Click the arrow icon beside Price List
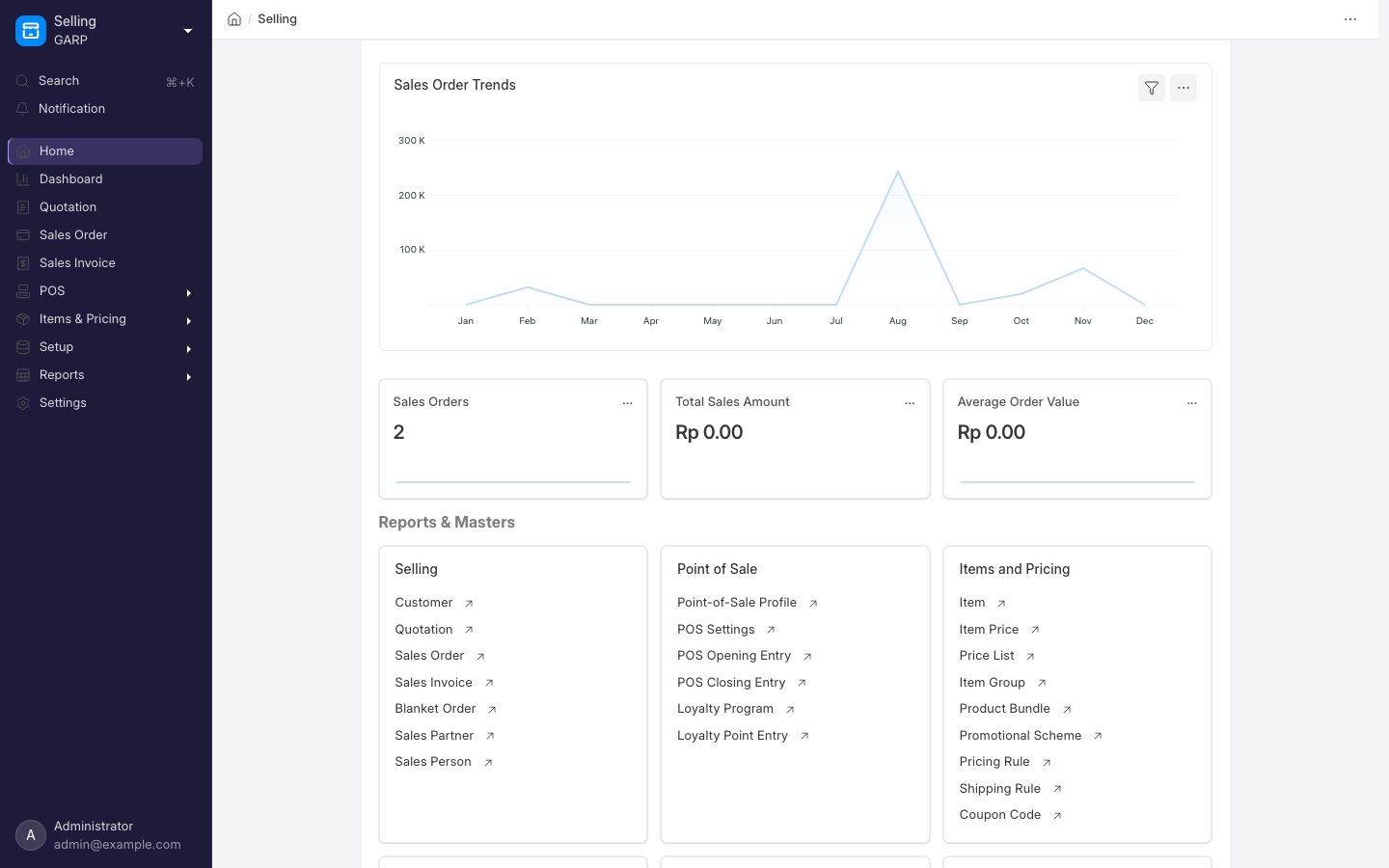Screen dimensions: 1389x868 click(x=1030, y=657)
